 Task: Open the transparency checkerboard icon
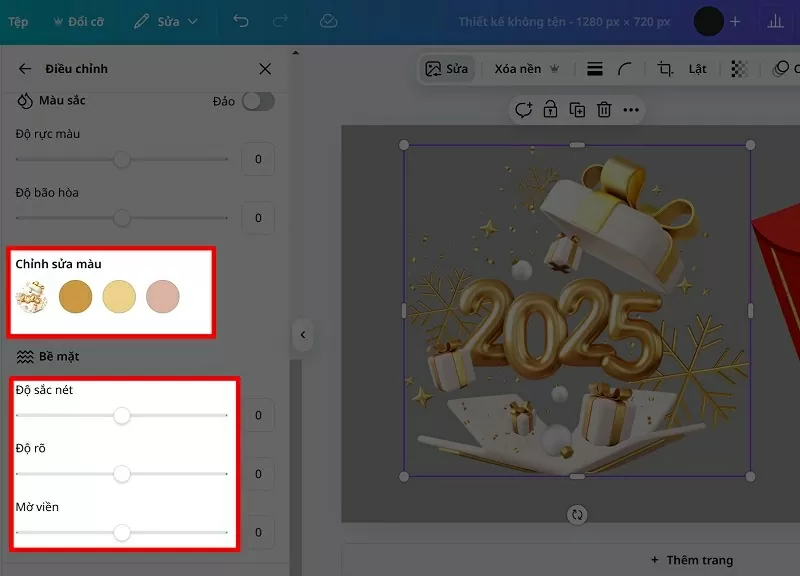[x=740, y=69]
